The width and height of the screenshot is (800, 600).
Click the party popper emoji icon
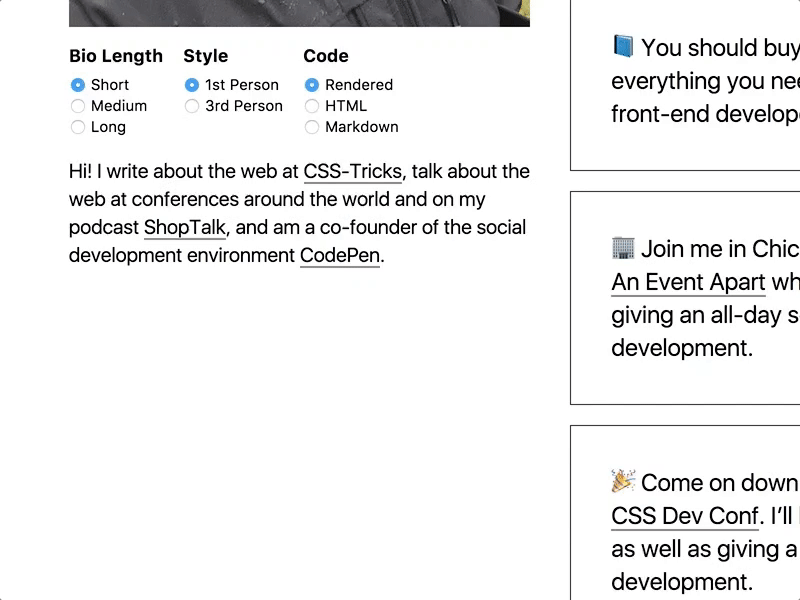tap(623, 482)
